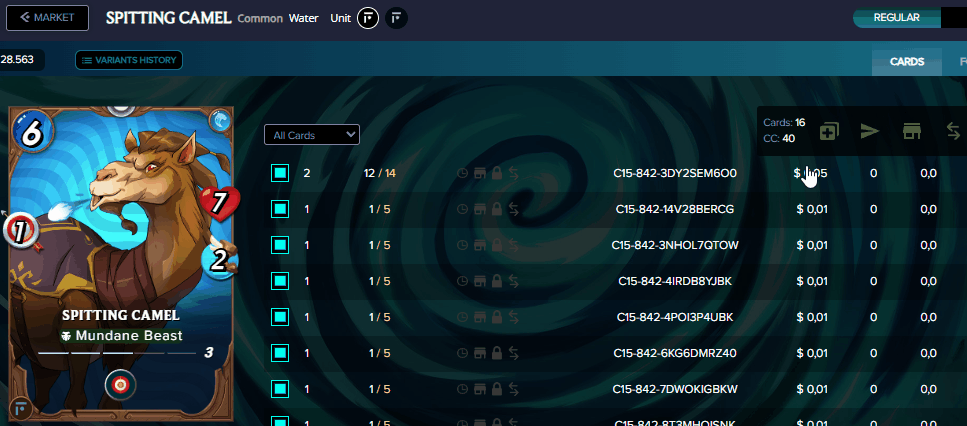Click swap arrows icon in 4IRDB8YJBK row
The width and height of the screenshot is (967, 426).
[513, 281]
